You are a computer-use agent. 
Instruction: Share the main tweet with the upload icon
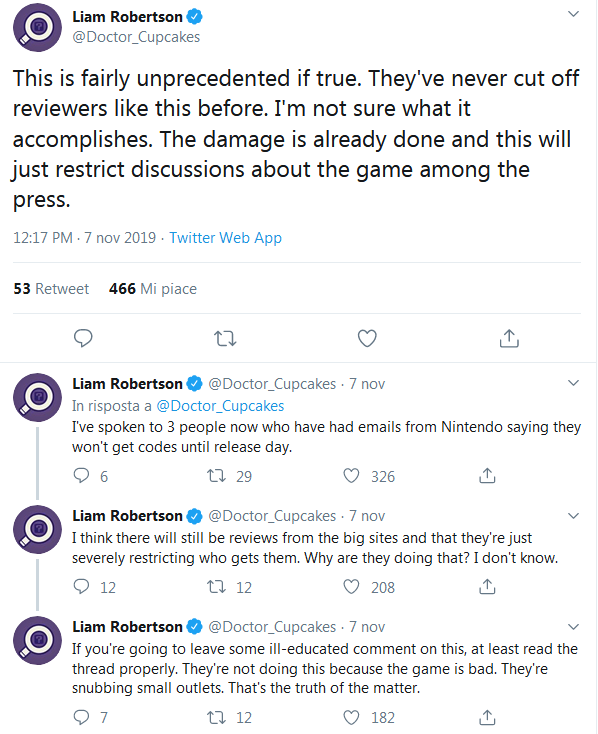pyautogui.click(x=509, y=338)
